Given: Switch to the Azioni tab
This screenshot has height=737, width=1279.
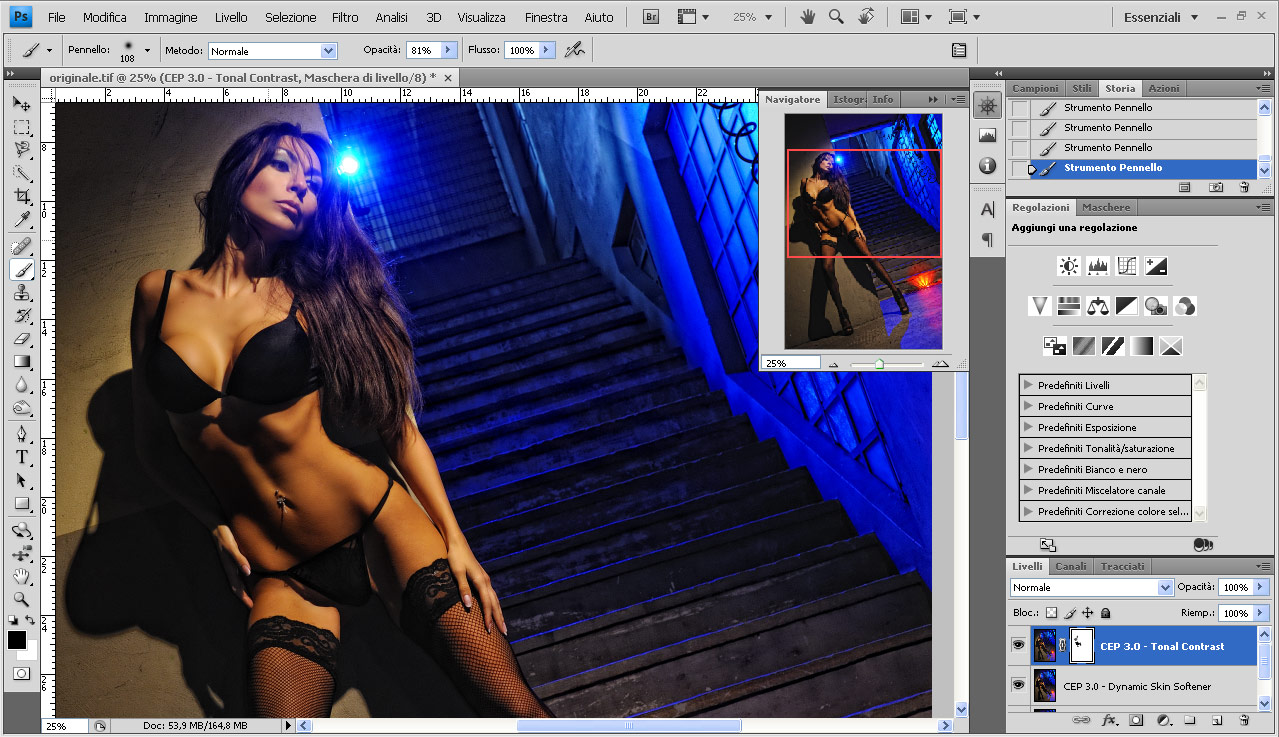Looking at the screenshot, I should 1164,88.
